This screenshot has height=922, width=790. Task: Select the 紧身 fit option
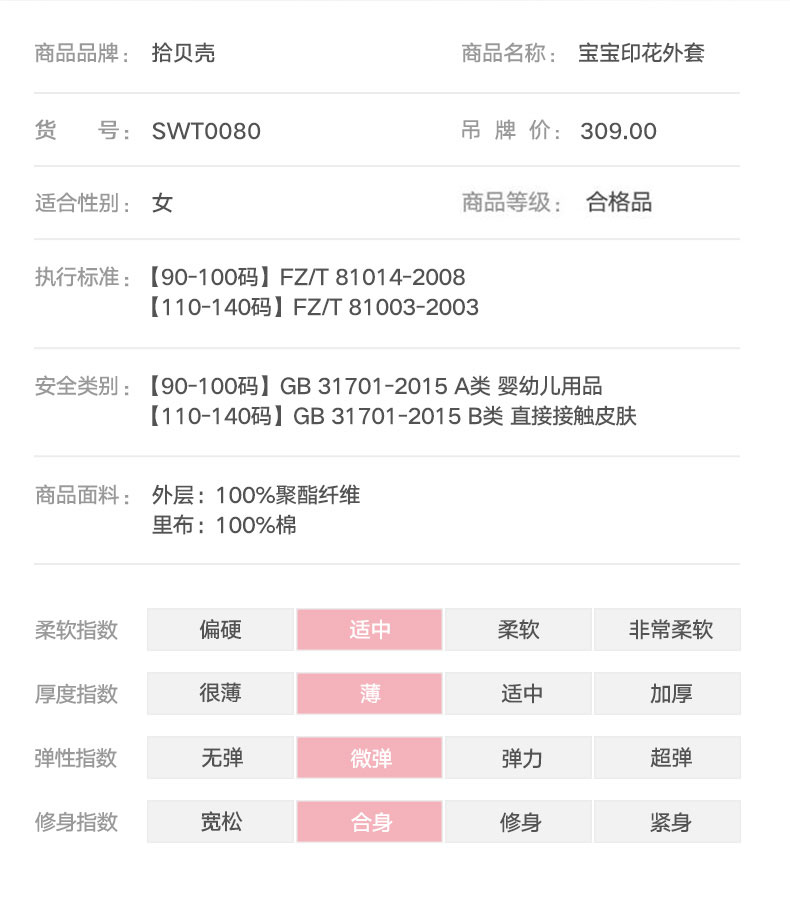tap(667, 822)
